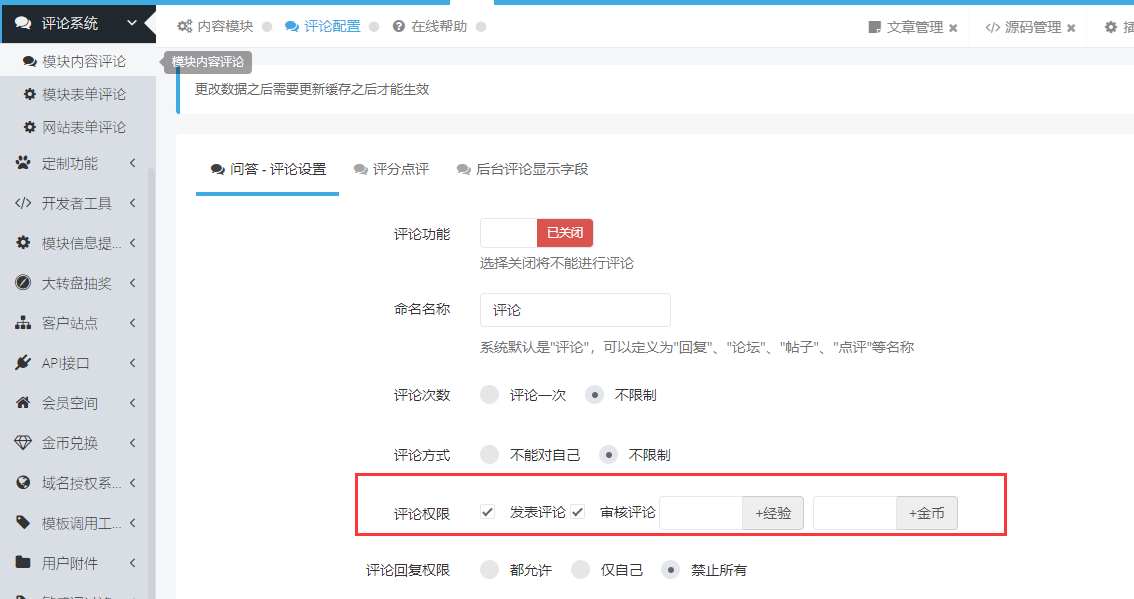The width and height of the screenshot is (1134, 599).
Task: Select 都允许 for 评论回复权限
Action: tap(490, 569)
